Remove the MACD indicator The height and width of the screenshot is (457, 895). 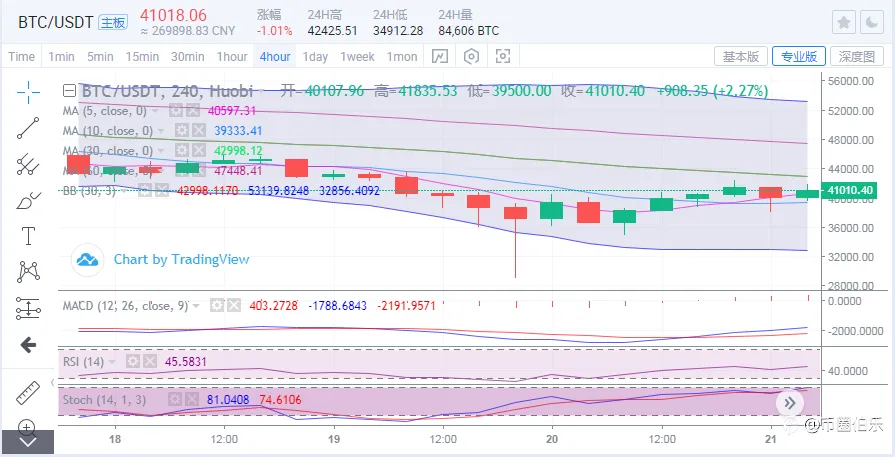click(x=233, y=306)
